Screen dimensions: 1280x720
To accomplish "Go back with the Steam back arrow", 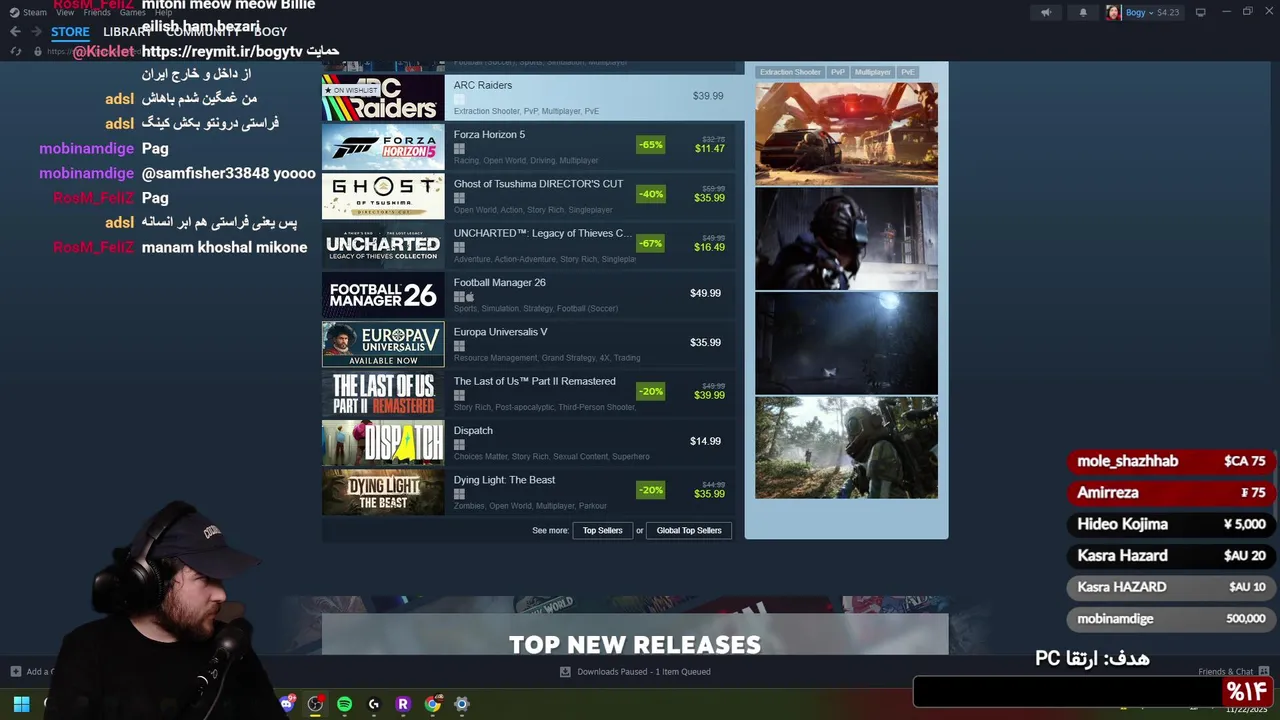I will (x=15, y=32).
